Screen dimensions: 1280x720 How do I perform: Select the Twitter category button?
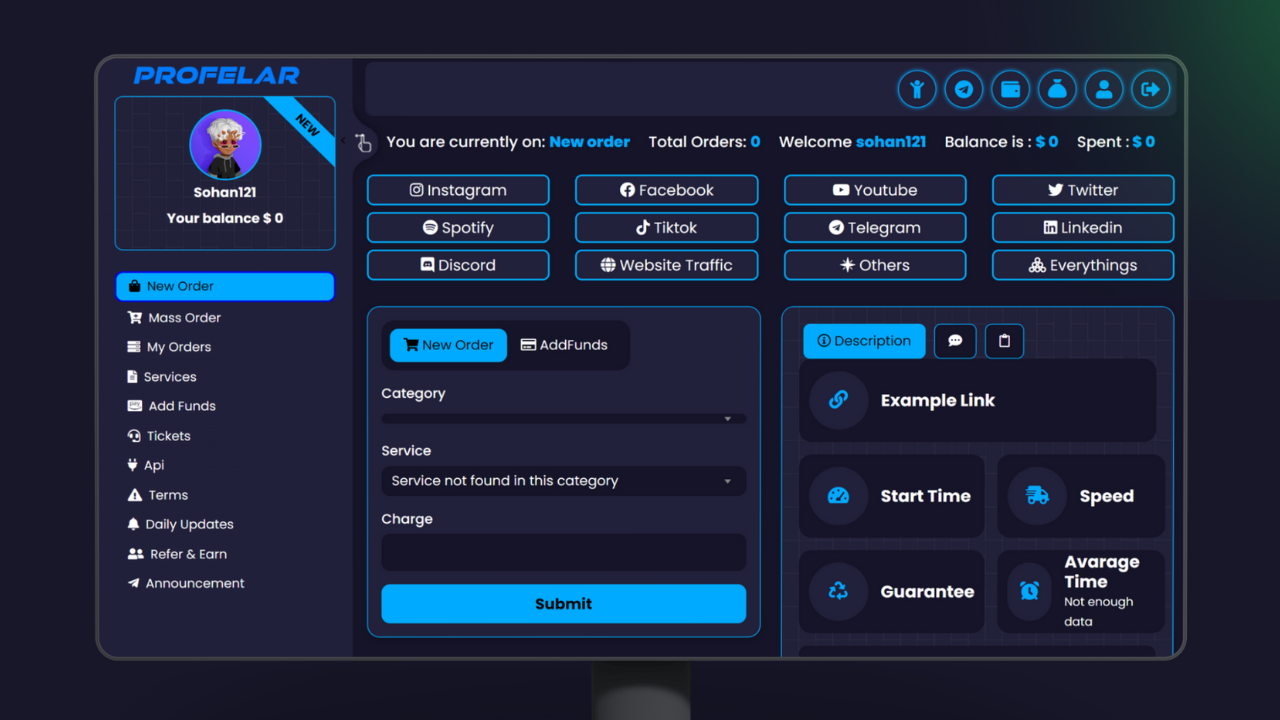coord(1083,190)
